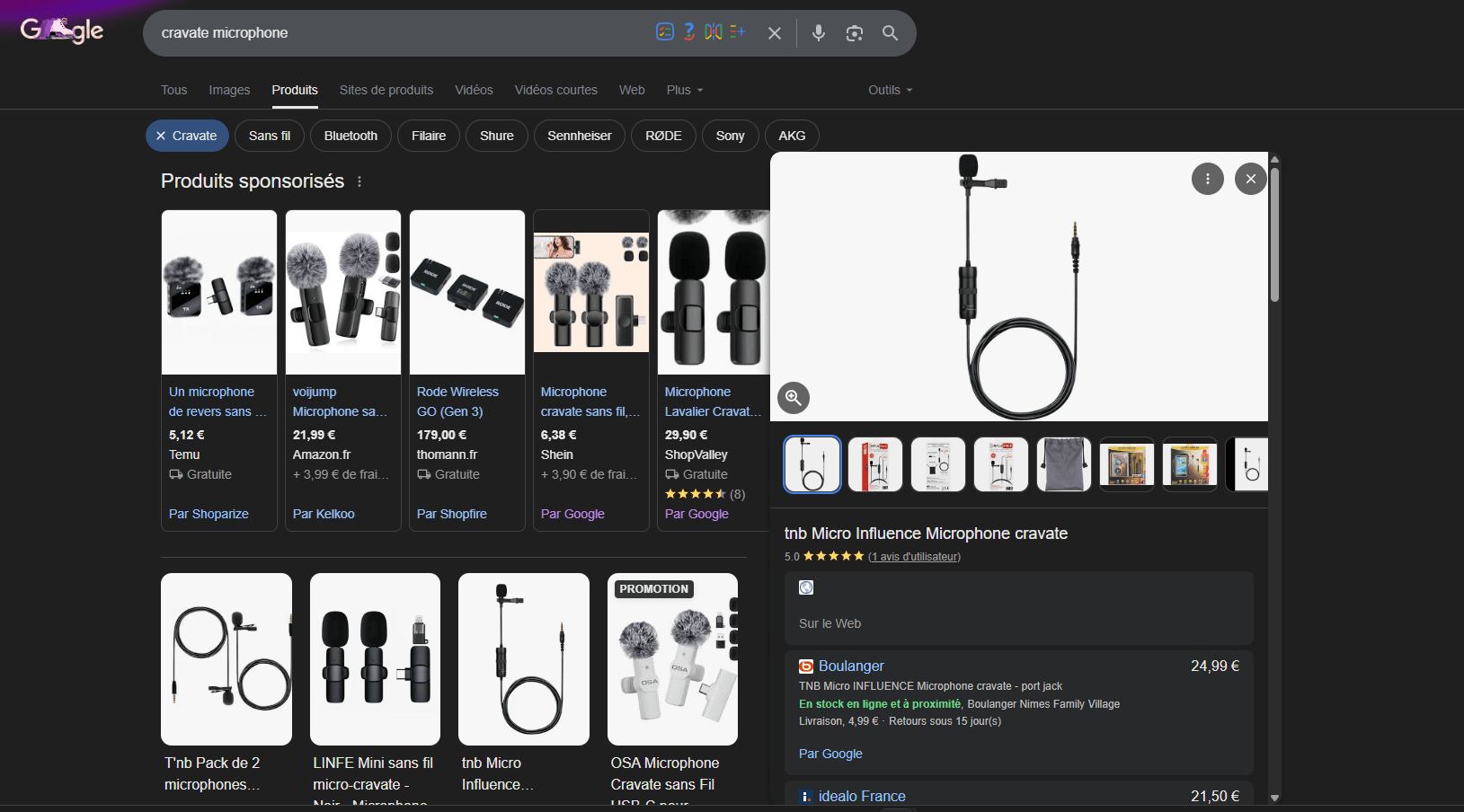Viewport: 1464px width, 812px height.
Task: Click the Boulanger store icon next to the price
Action: [805, 666]
